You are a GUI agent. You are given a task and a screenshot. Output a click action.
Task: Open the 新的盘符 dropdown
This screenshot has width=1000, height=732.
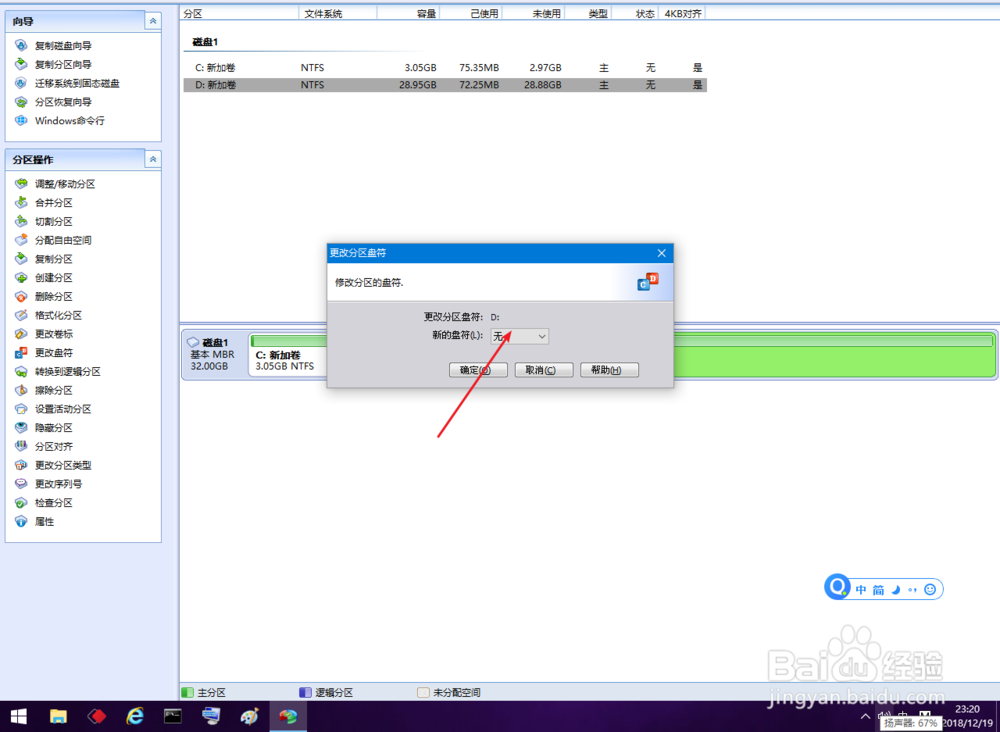pos(519,336)
